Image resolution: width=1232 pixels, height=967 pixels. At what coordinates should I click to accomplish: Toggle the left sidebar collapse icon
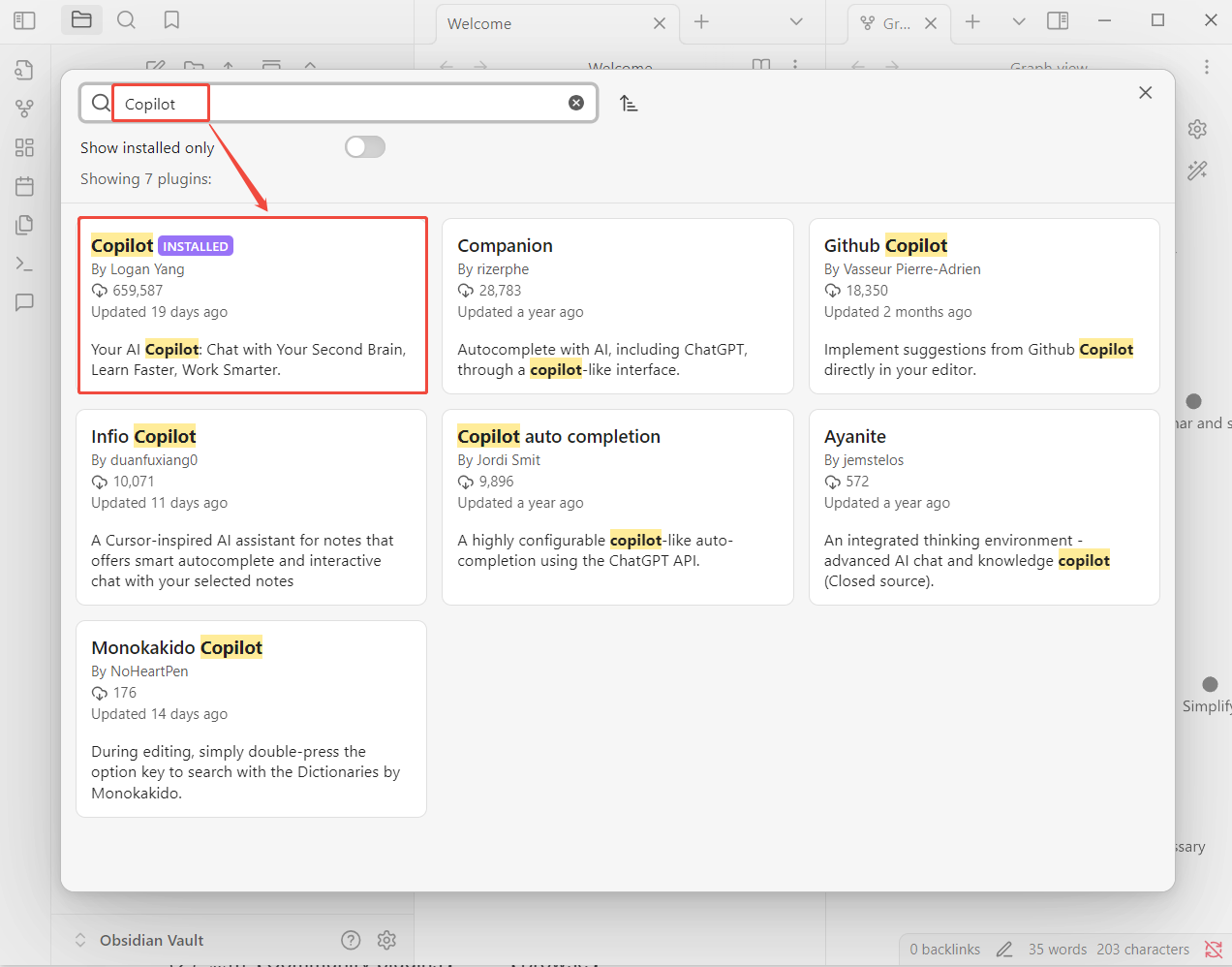click(x=25, y=20)
